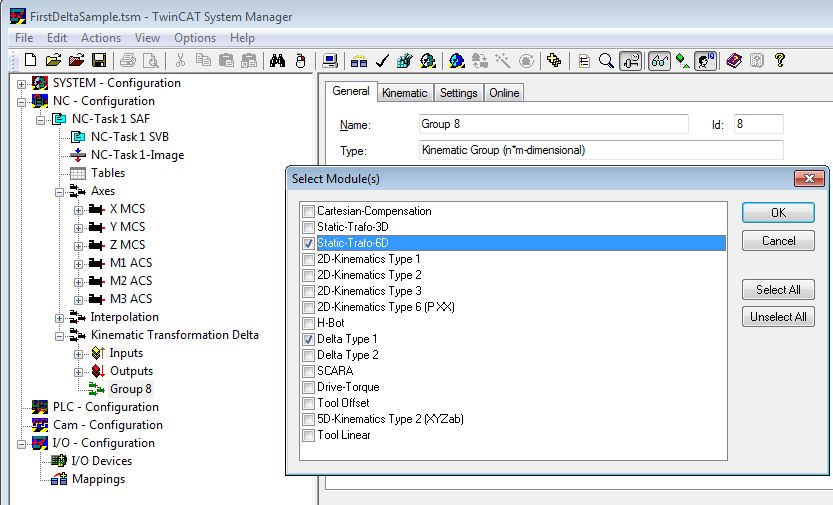
Task: Switch to the Kinematic tab
Action: pyautogui.click(x=405, y=93)
